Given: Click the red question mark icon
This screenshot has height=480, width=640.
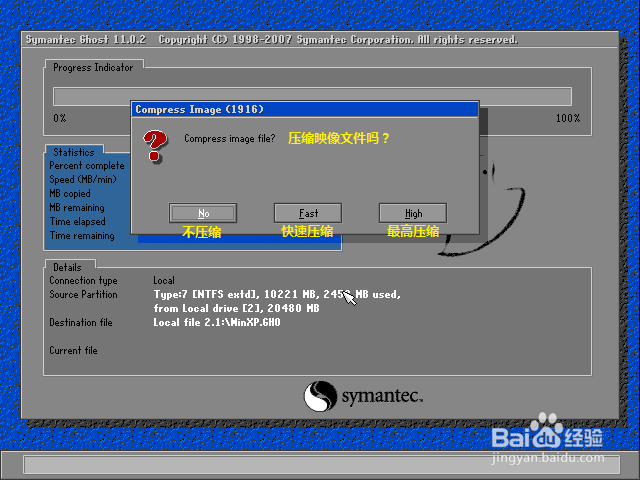Looking at the screenshot, I should pyautogui.click(x=155, y=146).
